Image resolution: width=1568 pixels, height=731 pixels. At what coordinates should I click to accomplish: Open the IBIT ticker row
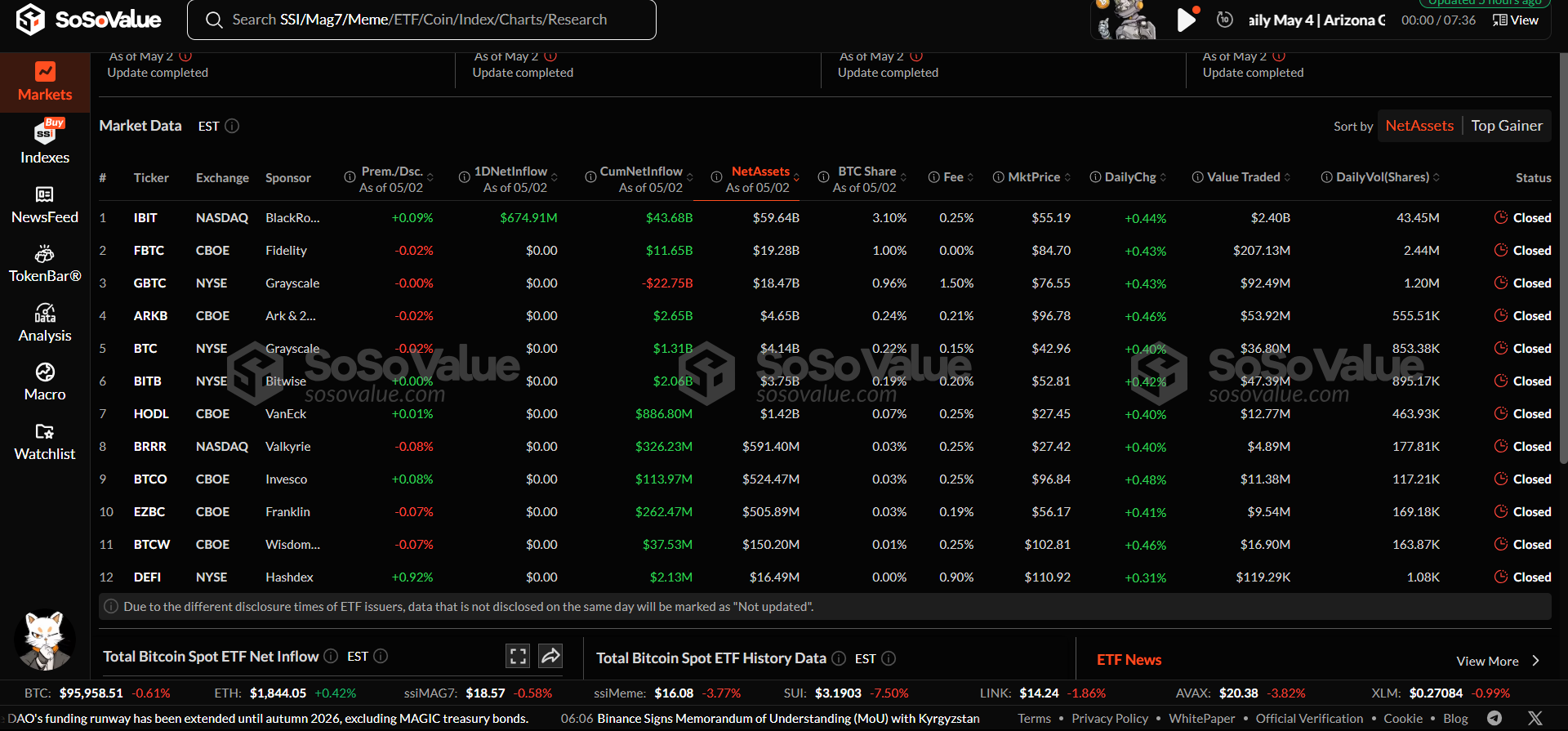click(x=145, y=218)
